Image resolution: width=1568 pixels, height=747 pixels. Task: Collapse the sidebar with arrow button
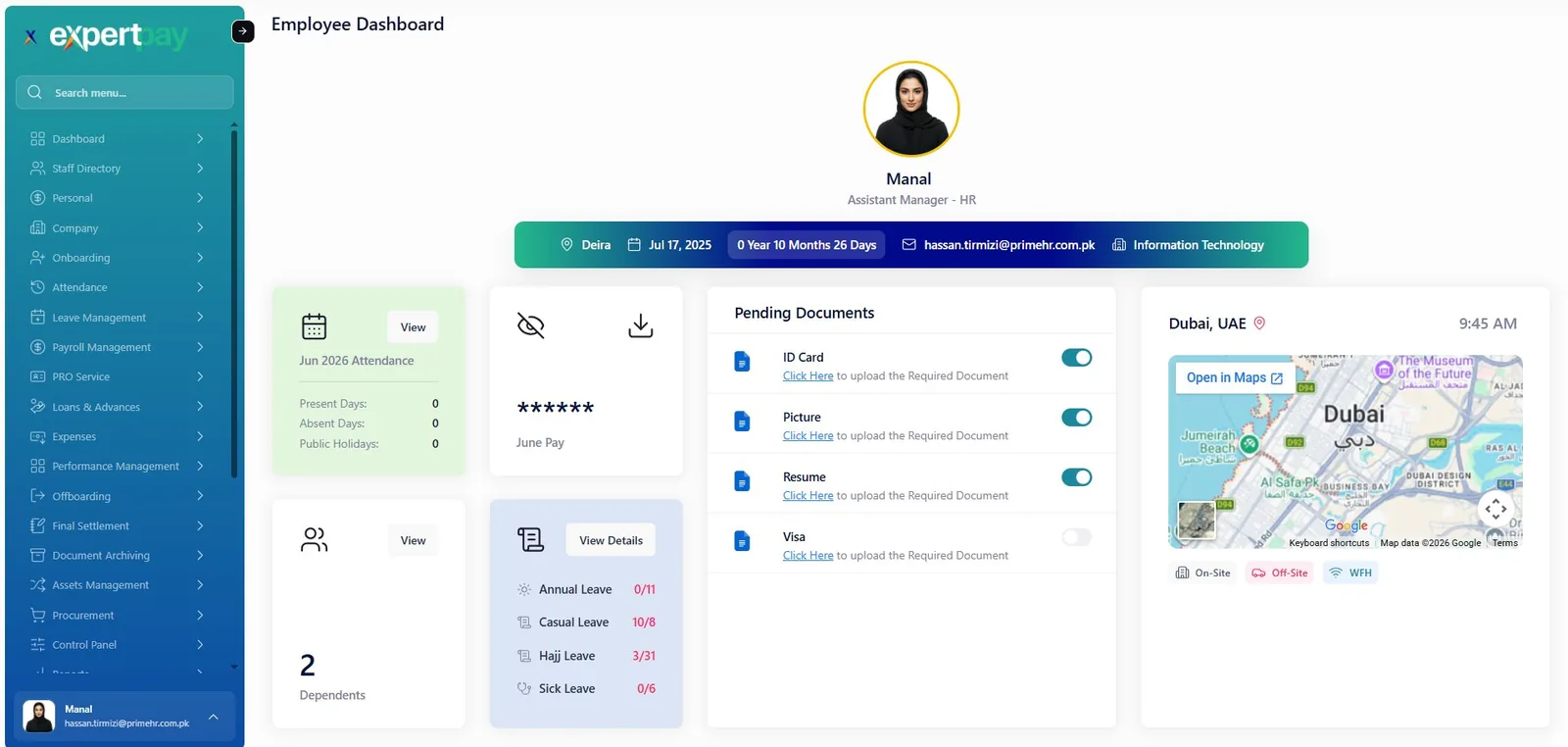tap(243, 31)
